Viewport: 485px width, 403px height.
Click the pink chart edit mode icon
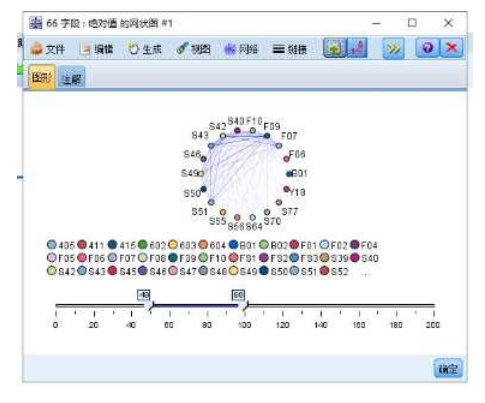(357, 48)
